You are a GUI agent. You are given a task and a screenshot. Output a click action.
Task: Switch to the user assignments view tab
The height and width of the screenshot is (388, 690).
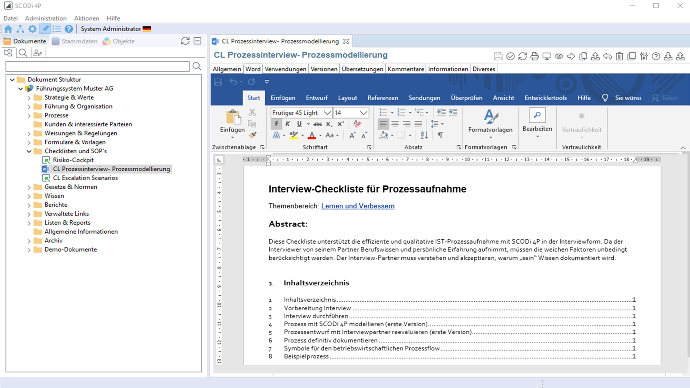(x=37, y=53)
